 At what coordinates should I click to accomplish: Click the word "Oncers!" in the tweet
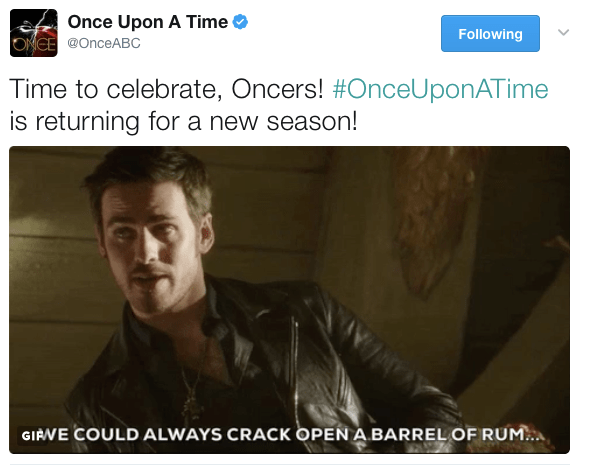tap(277, 89)
